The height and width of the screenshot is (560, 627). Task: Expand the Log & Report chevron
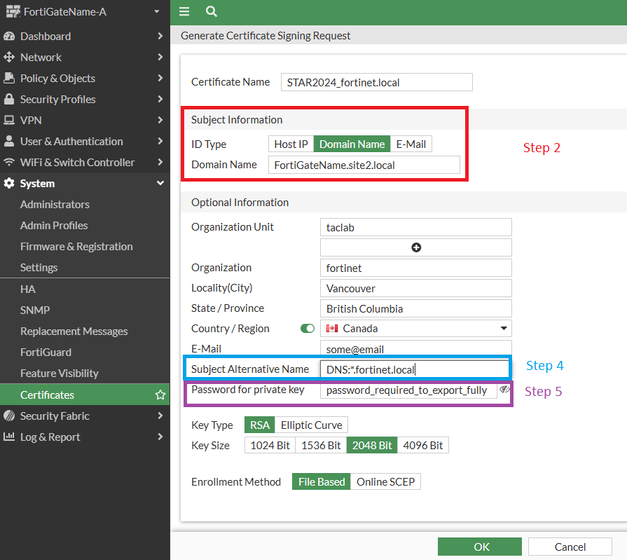(x=160, y=436)
